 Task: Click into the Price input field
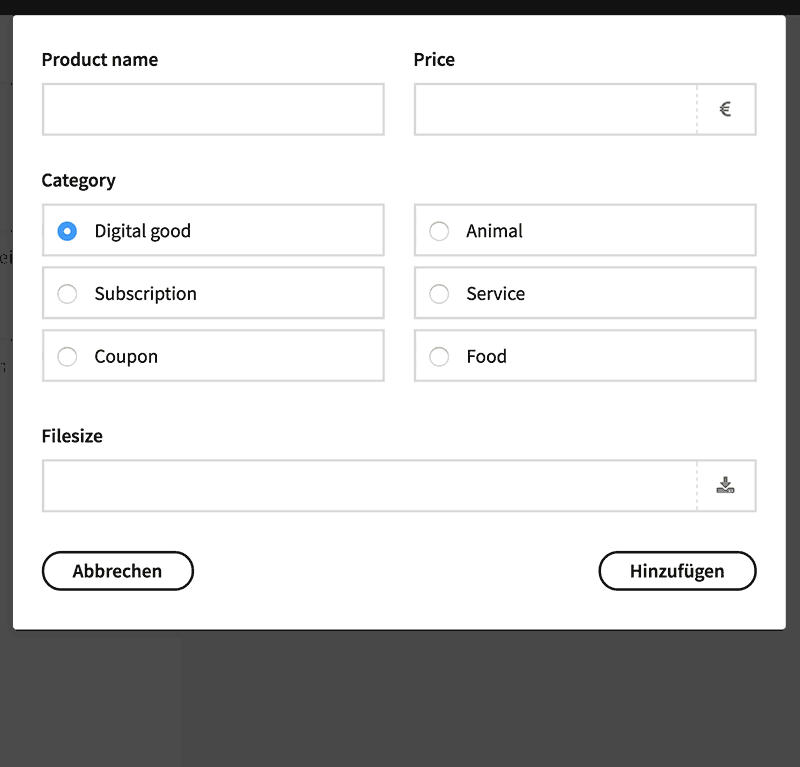point(555,109)
